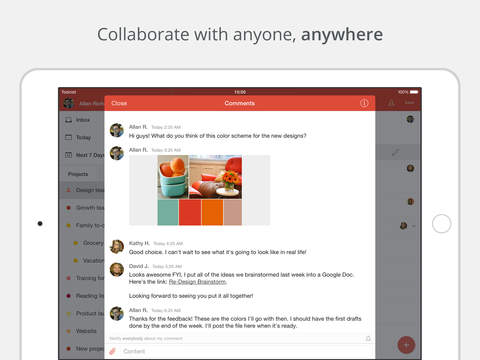Select the Grocery sub-project

88,243
